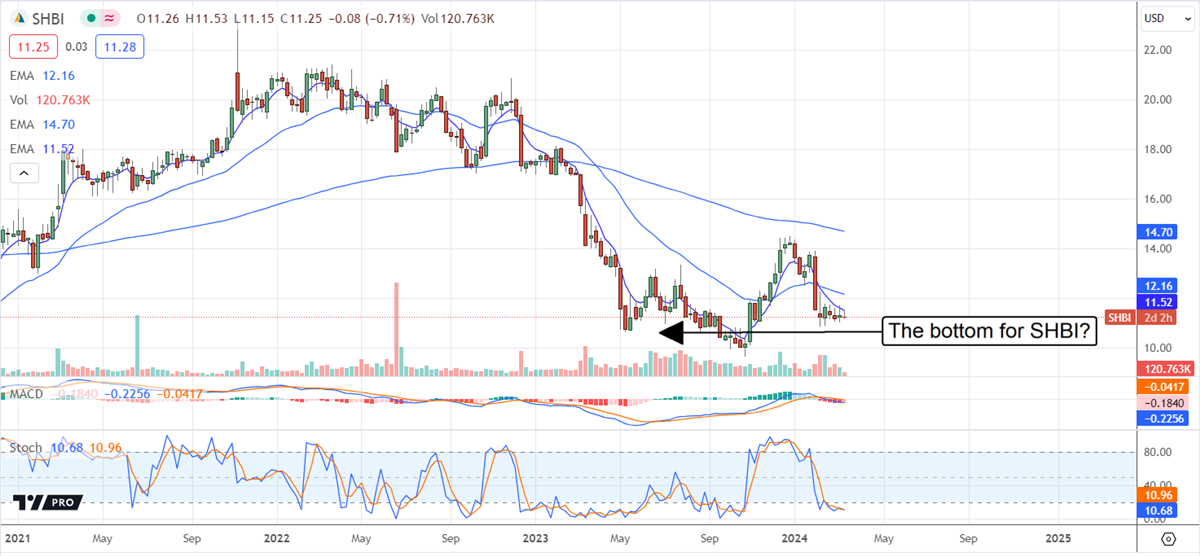Image resolution: width=1200 pixels, height=556 pixels.
Task: Click the pink approximate data icon
Action: [108, 18]
